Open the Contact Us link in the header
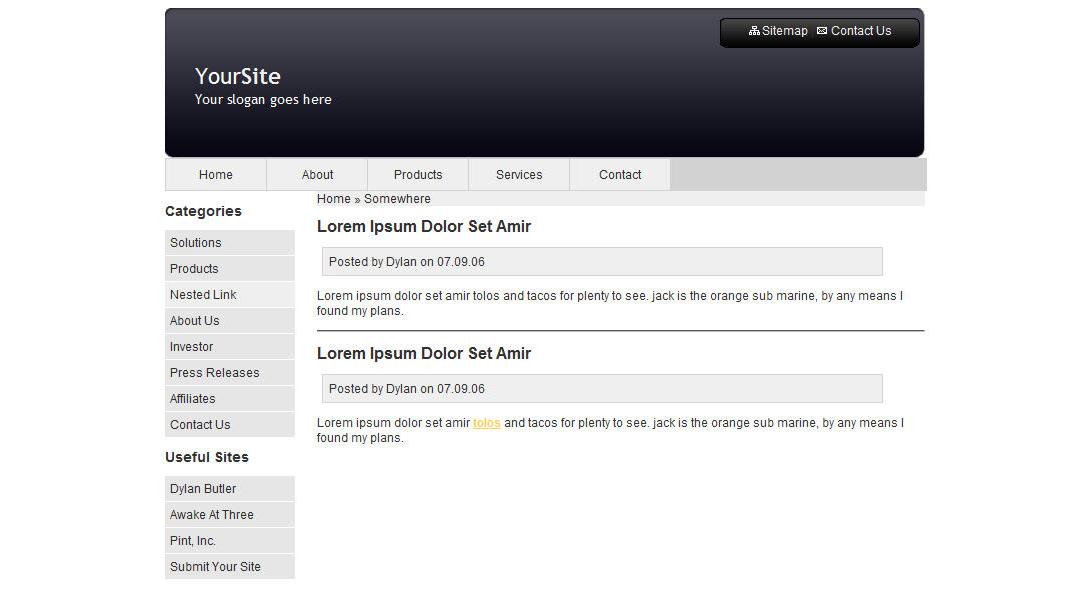The height and width of the screenshot is (591, 1088). [861, 31]
